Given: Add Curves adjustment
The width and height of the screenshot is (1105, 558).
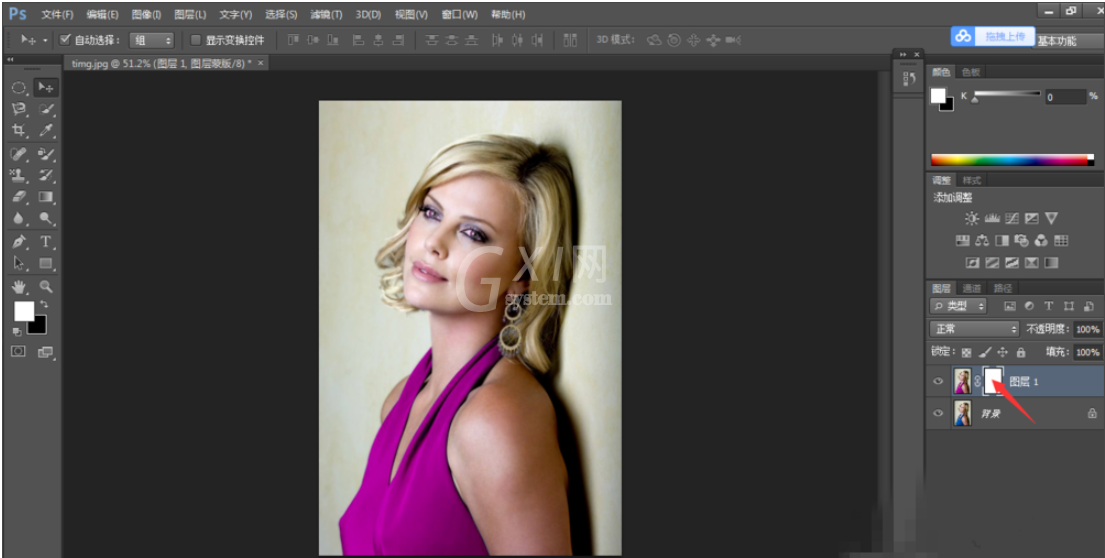Looking at the screenshot, I should 1012,219.
